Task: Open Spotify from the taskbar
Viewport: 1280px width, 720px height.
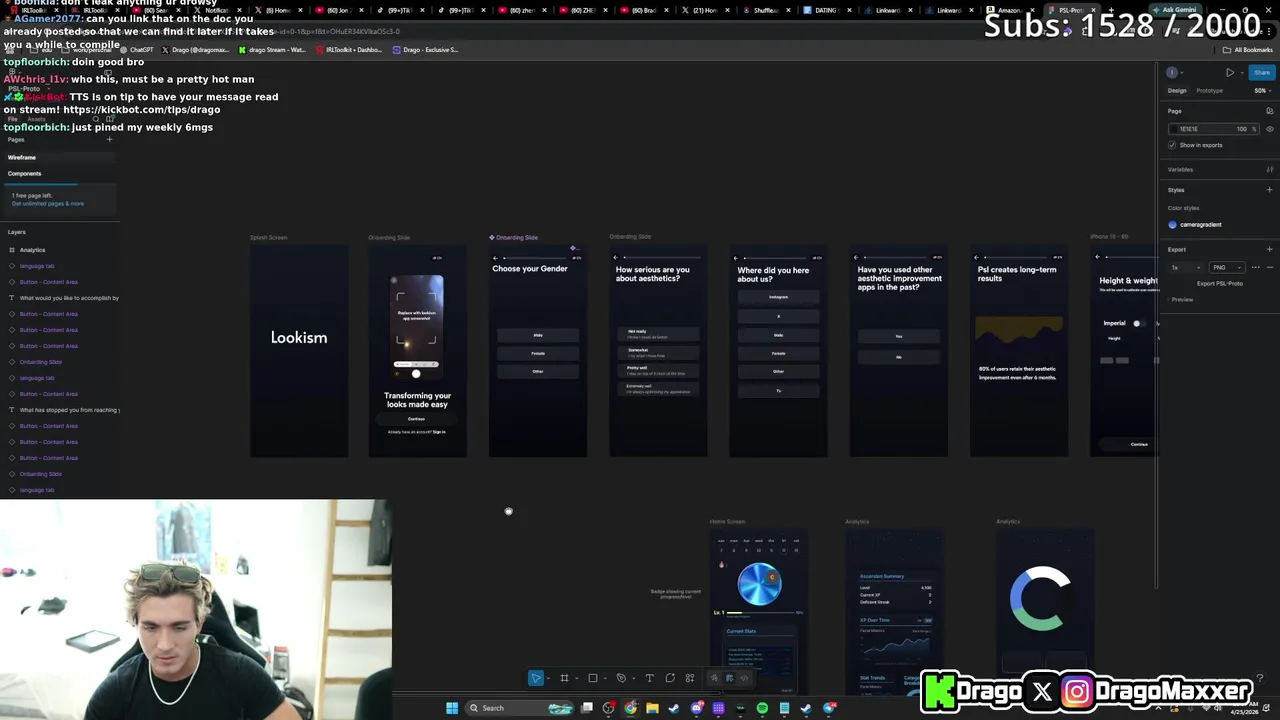Action: 762,708
